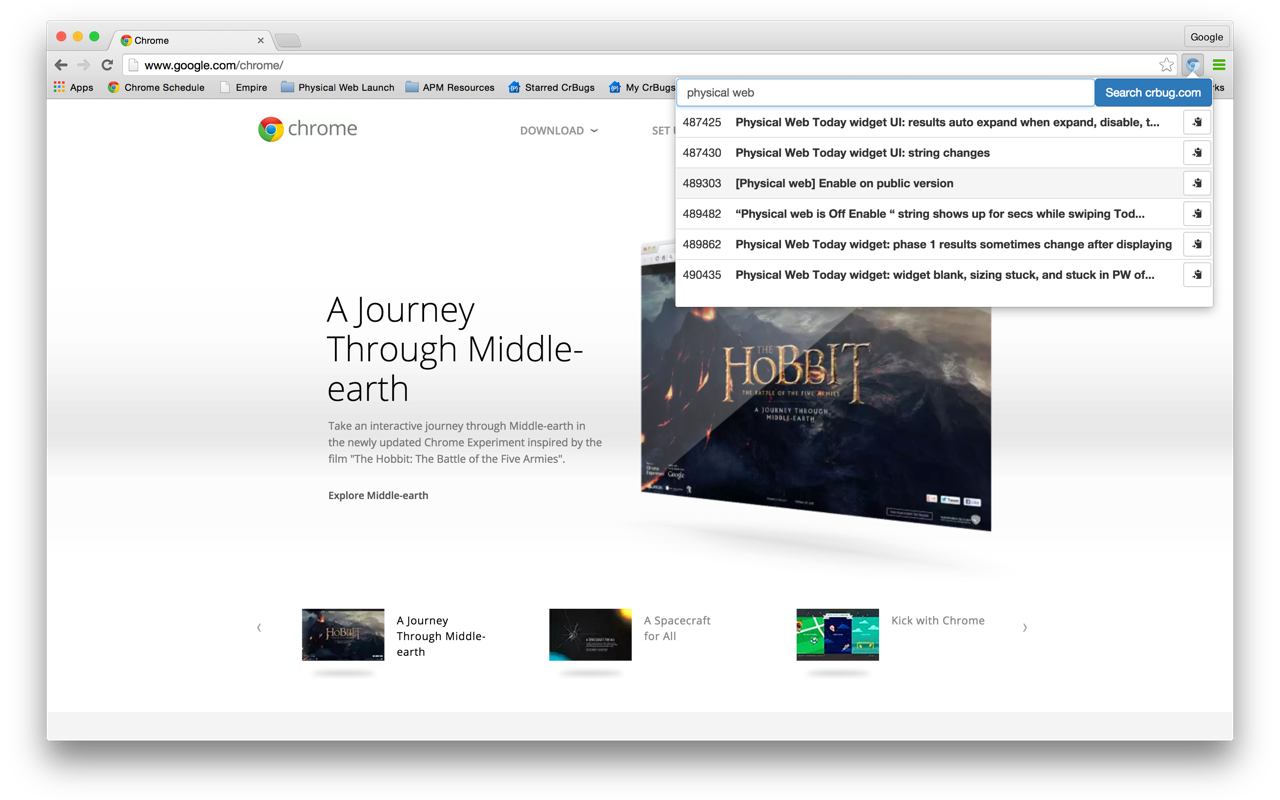The image size is (1280, 800).
Task: Open Physical Web Launch bookmark folder
Action: tap(338, 87)
